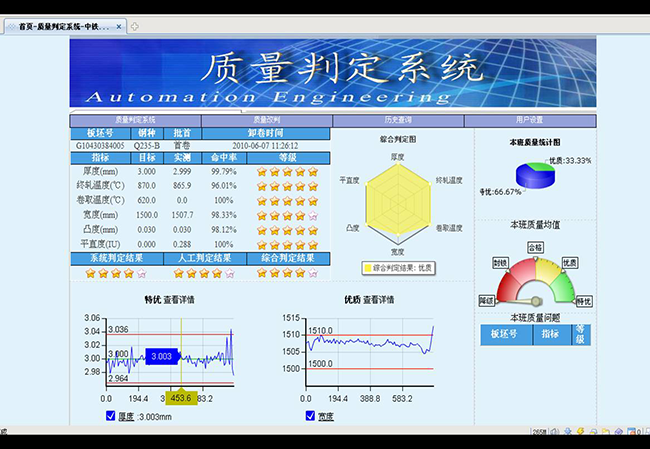Click first gold star in 凸度(mm) row
The height and width of the screenshot is (449, 650).
pyautogui.click(x=262, y=230)
